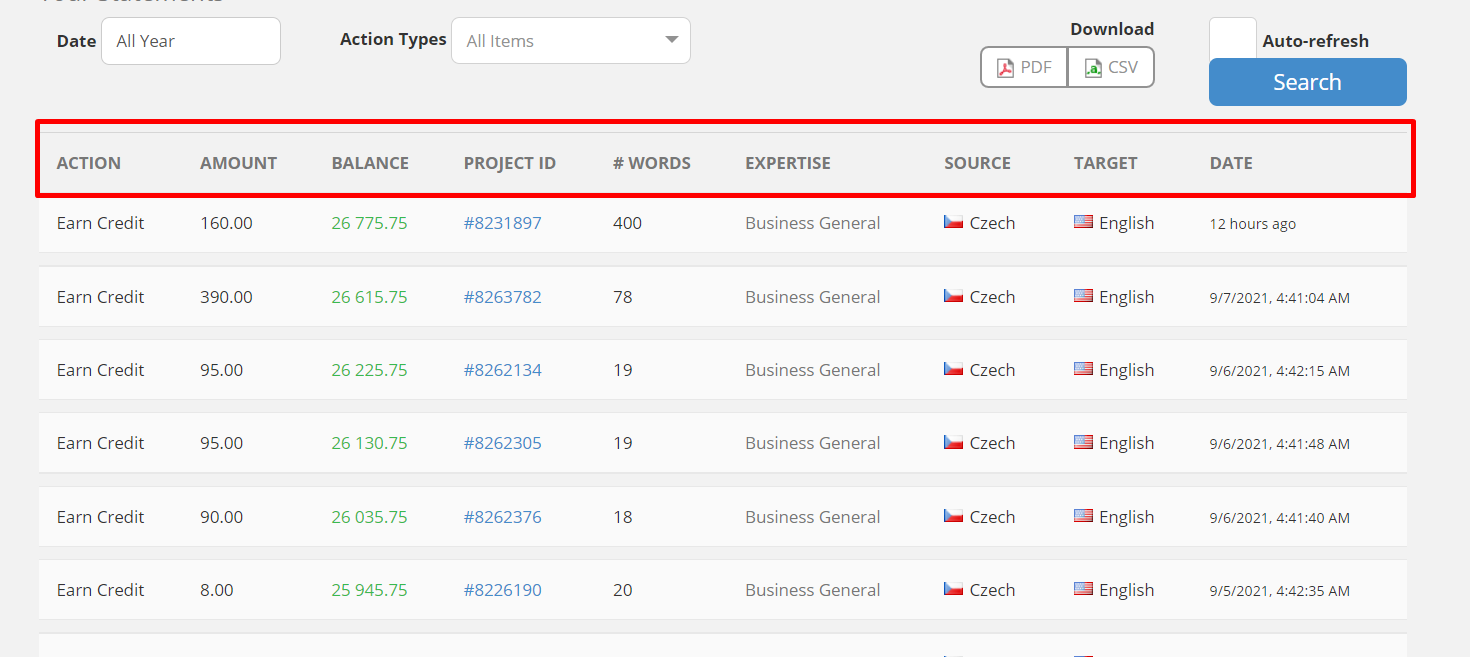
Task: Open project link #8263782
Action: tap(502, 297)
